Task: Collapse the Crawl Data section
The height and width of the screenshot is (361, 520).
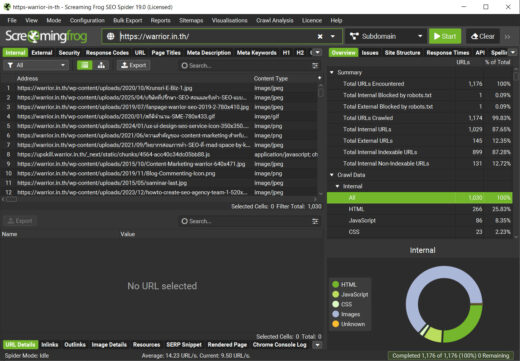Action: point(332,175)
